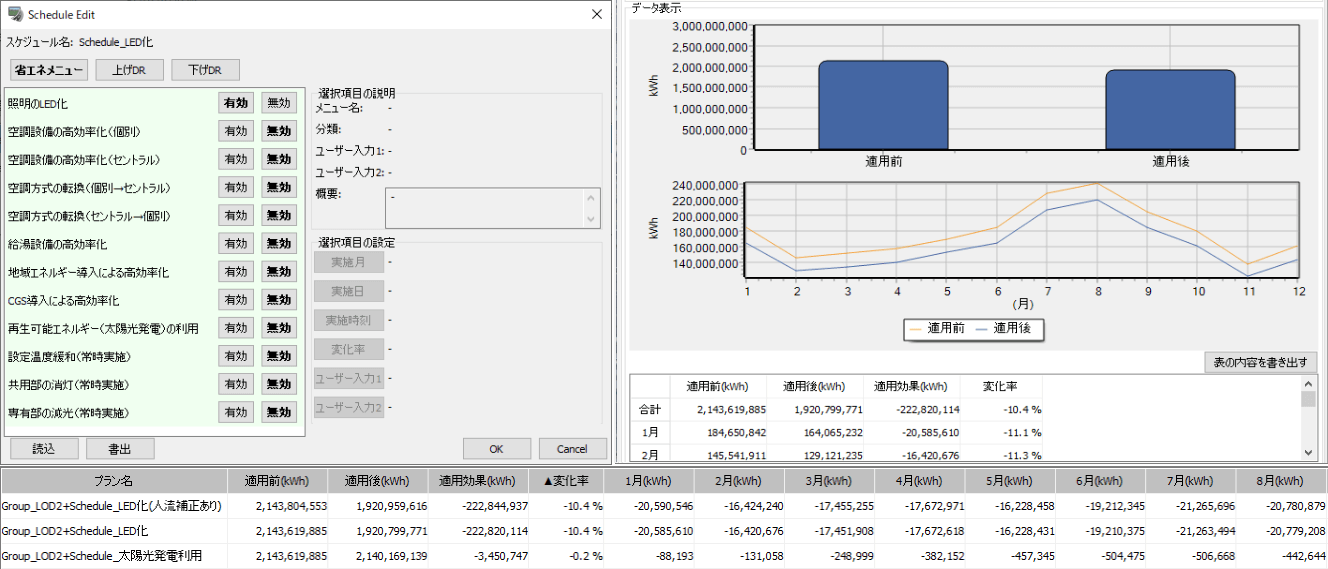This screenshot has height=569, width=1328.
Task: Click the 読込 button
Action: 44,449
